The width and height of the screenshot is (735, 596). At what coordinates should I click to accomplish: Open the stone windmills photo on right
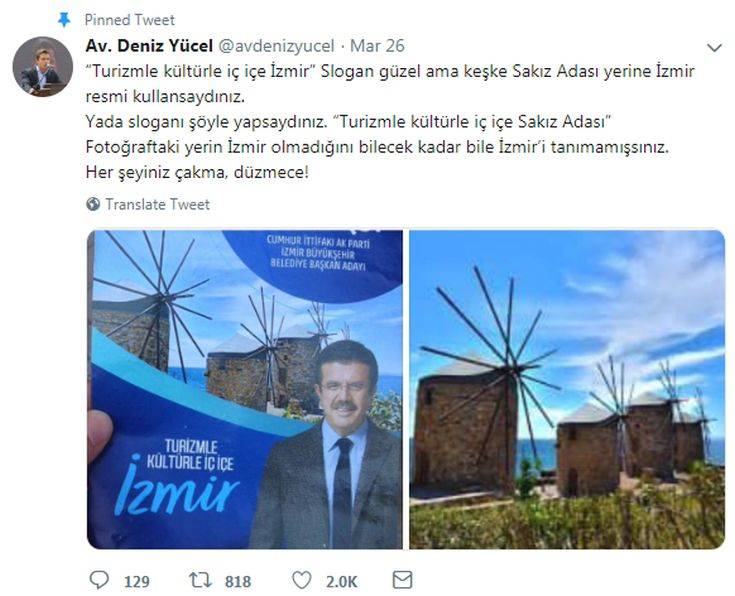pos(567,389)
